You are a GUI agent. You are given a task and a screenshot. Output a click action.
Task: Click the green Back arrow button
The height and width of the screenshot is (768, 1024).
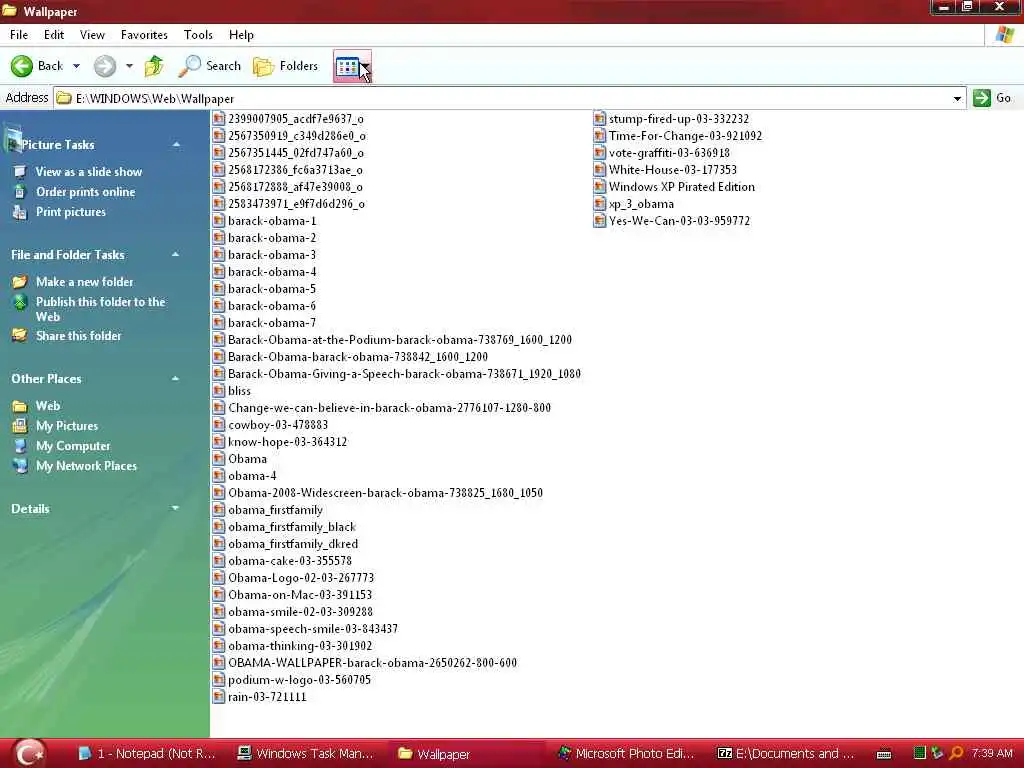pos(22,66)
